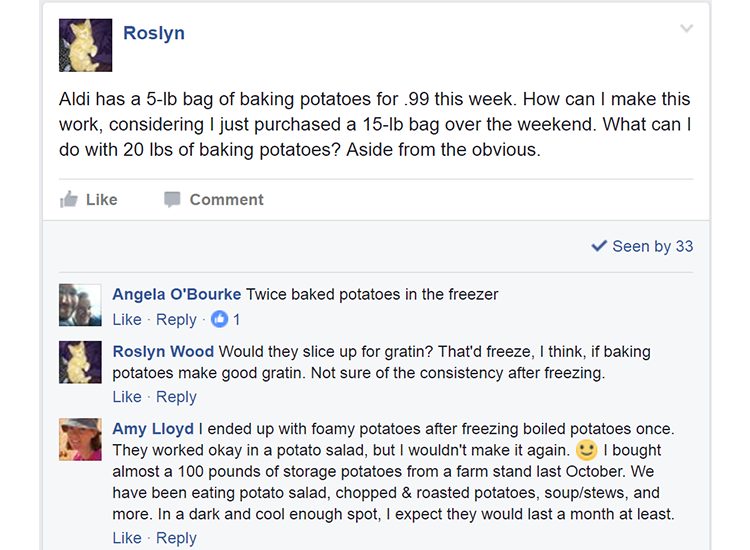Reply to Roslyn Wood's gratin comment
This screenshot has height=550, width=750.
tap(176, 397)
